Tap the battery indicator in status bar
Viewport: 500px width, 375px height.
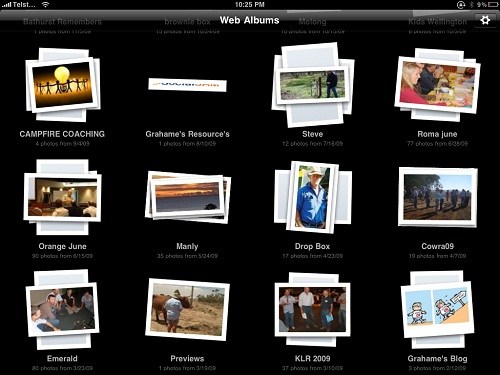(493, 5)
